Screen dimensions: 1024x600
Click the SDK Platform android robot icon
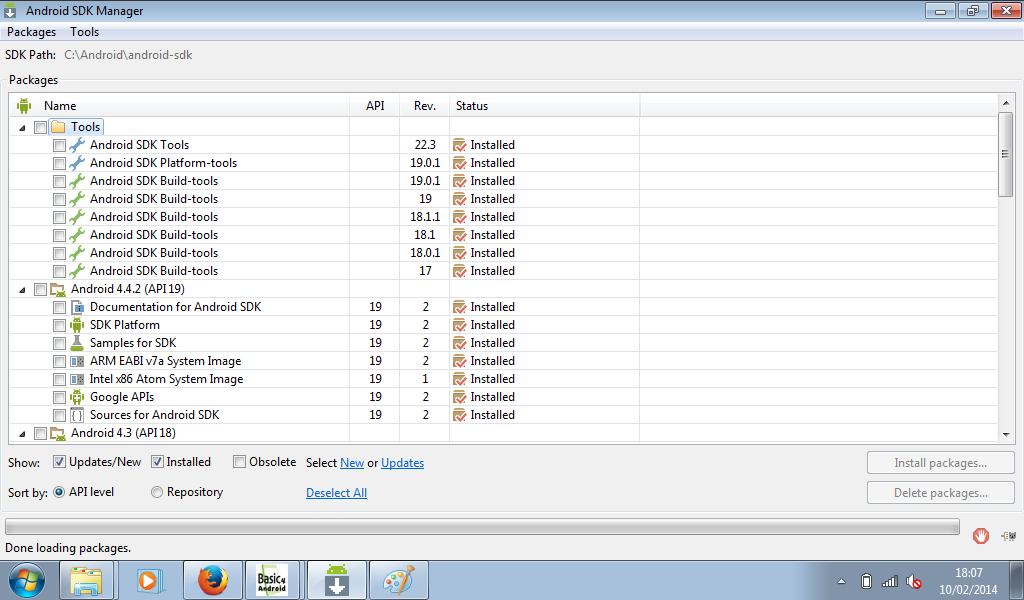(77, 325)
